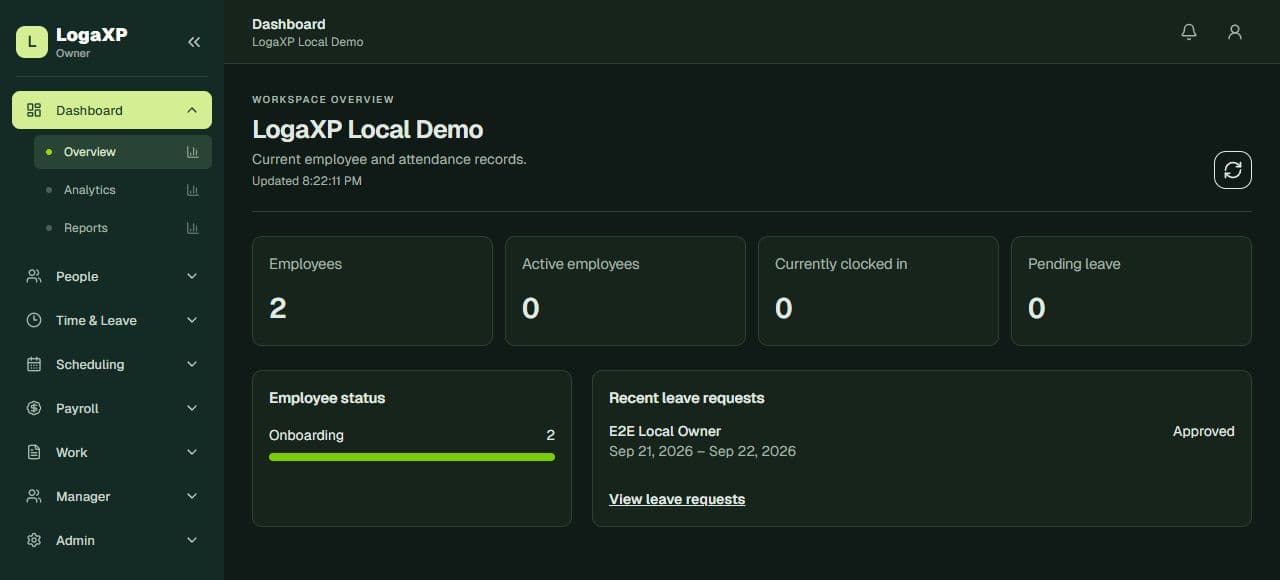This screenshot has width=1280, height=580.
Task: Click the Onboarding green progress bar
Action: [x=412, y=457]
